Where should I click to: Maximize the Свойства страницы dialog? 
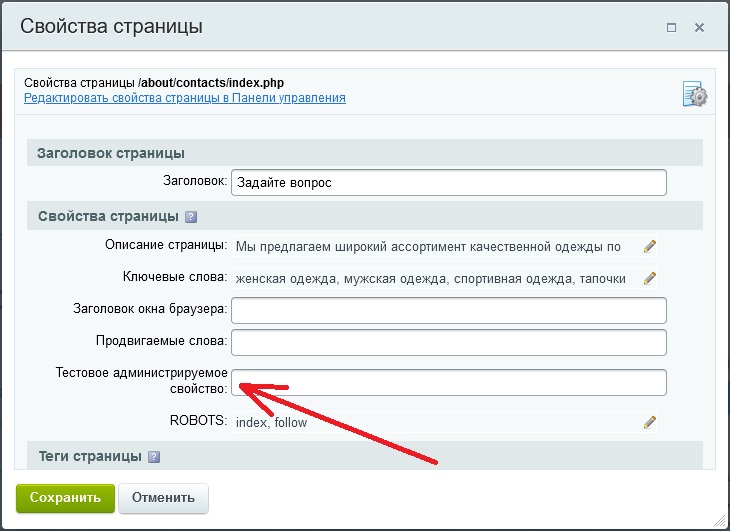(x=671, y=27)
